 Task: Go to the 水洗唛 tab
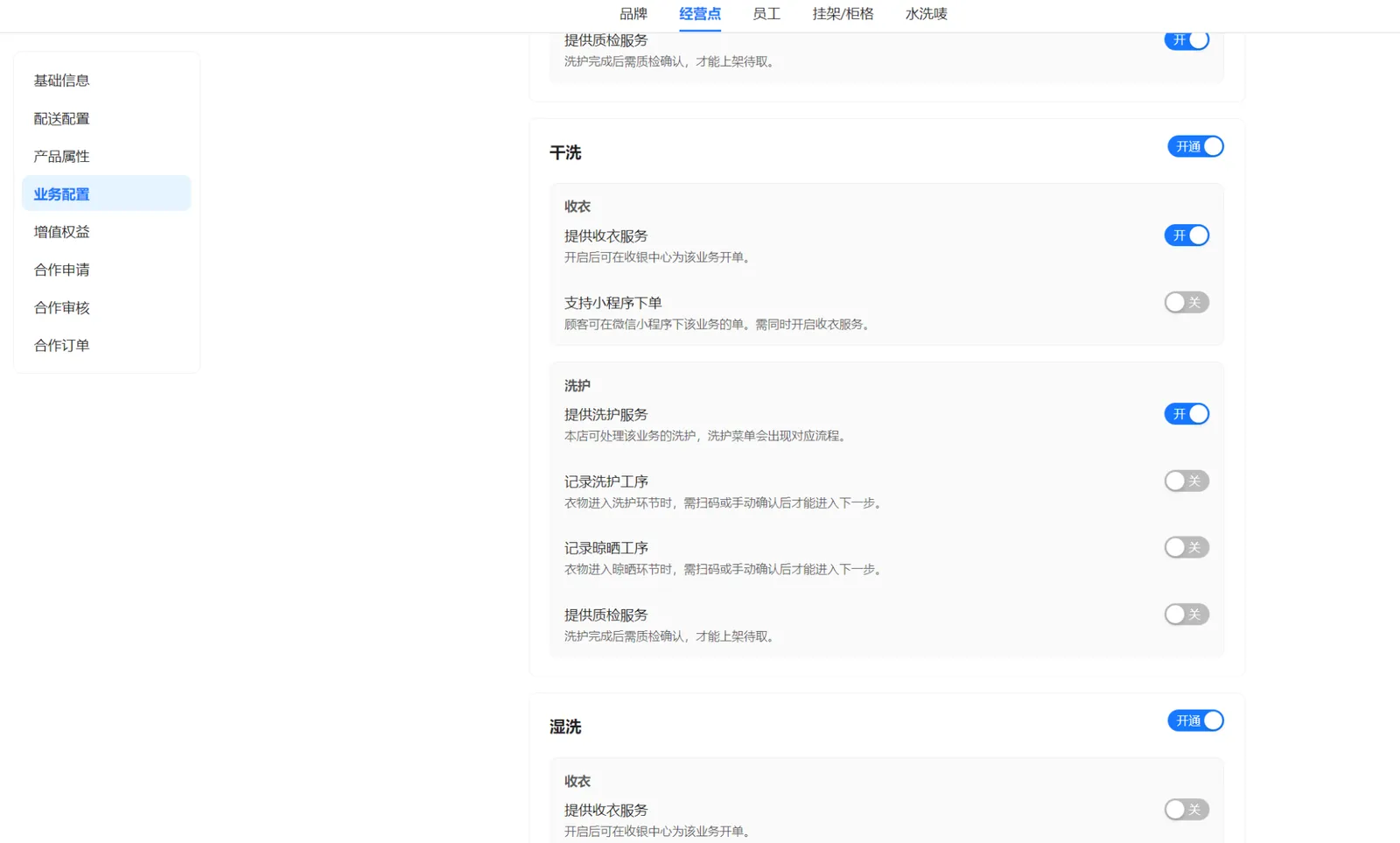click(x=926, y=14)
